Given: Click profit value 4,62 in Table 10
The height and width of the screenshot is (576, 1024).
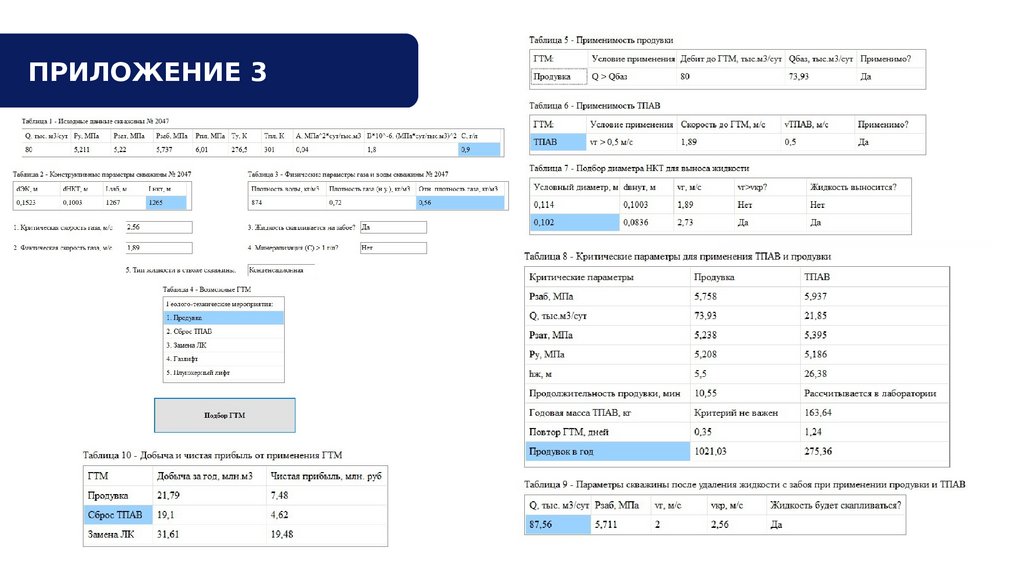Looking at the screenshot, I should 280,515.
